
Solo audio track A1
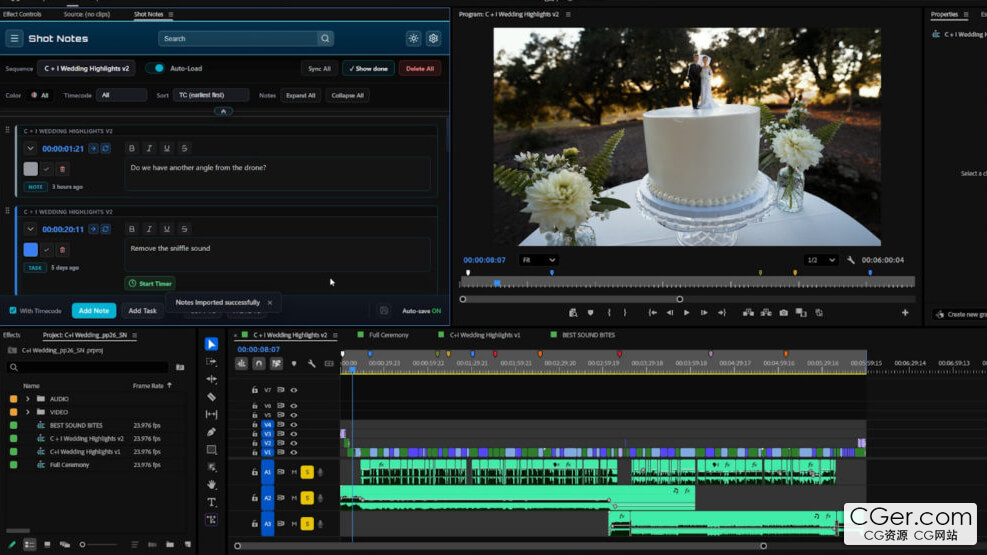click(x=307, y=472)
